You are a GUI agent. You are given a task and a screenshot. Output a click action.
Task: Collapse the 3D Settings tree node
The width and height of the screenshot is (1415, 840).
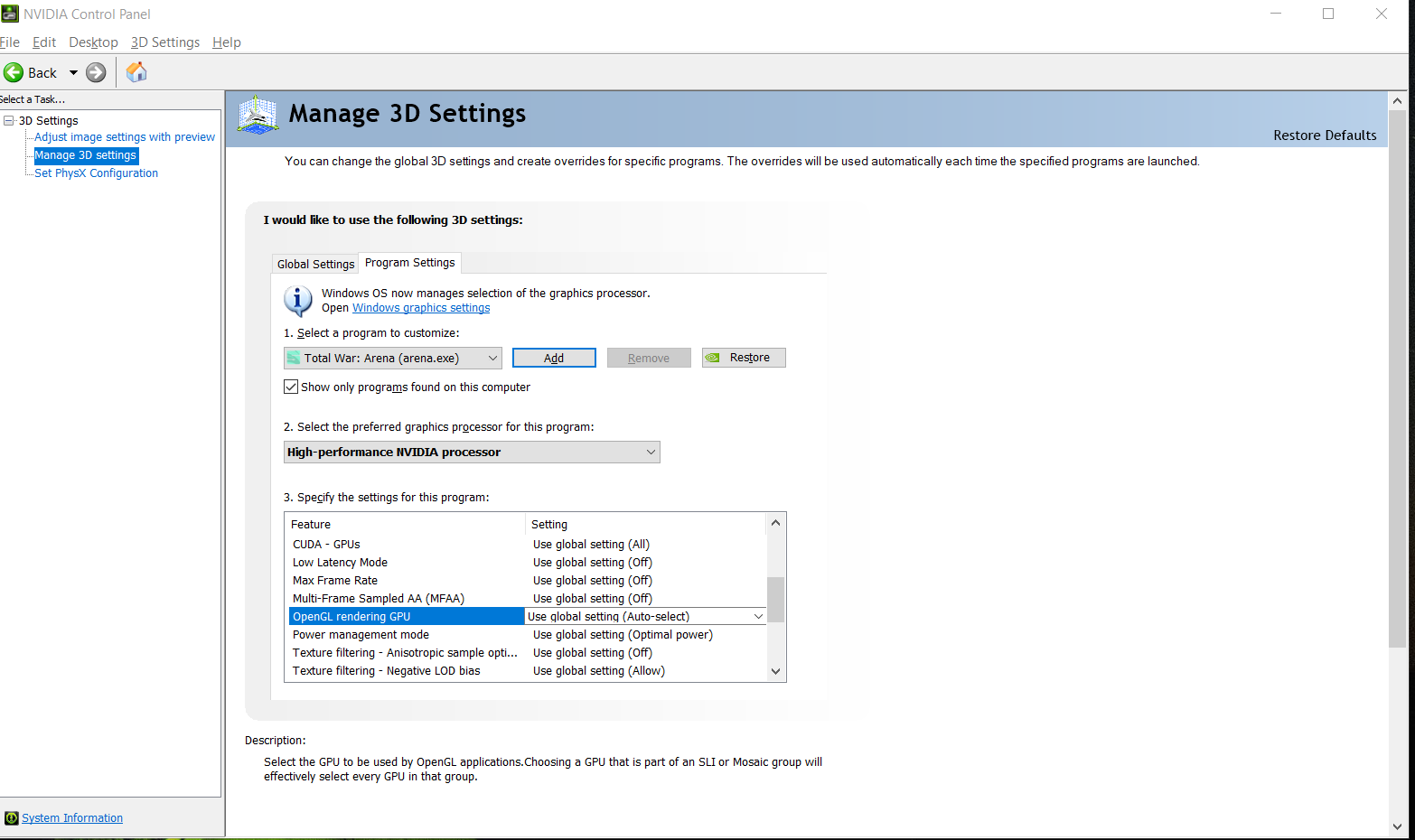tap(9, 121)
